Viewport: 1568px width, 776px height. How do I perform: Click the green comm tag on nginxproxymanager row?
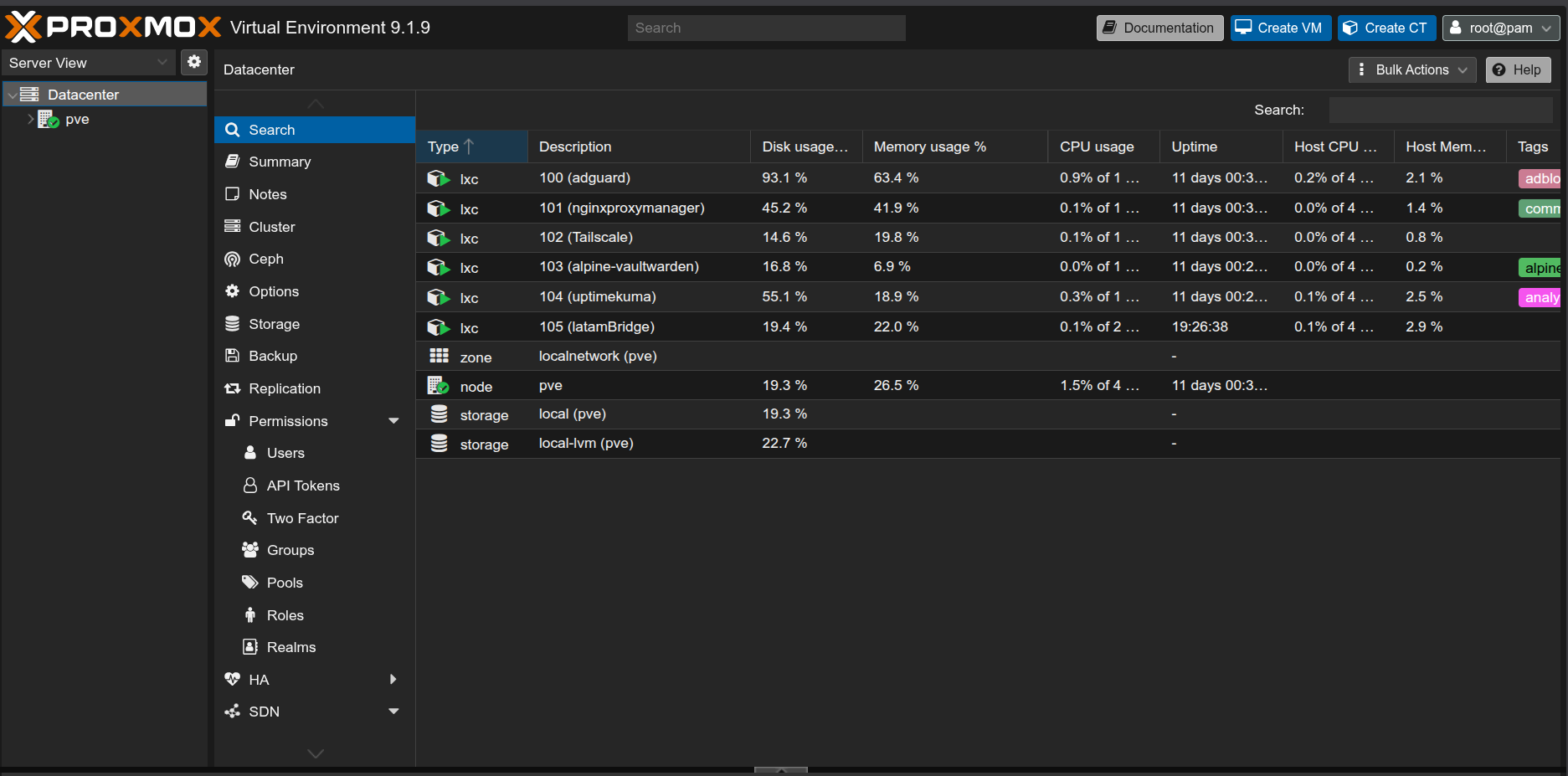pyautogui.click(x=1540, y=208)
